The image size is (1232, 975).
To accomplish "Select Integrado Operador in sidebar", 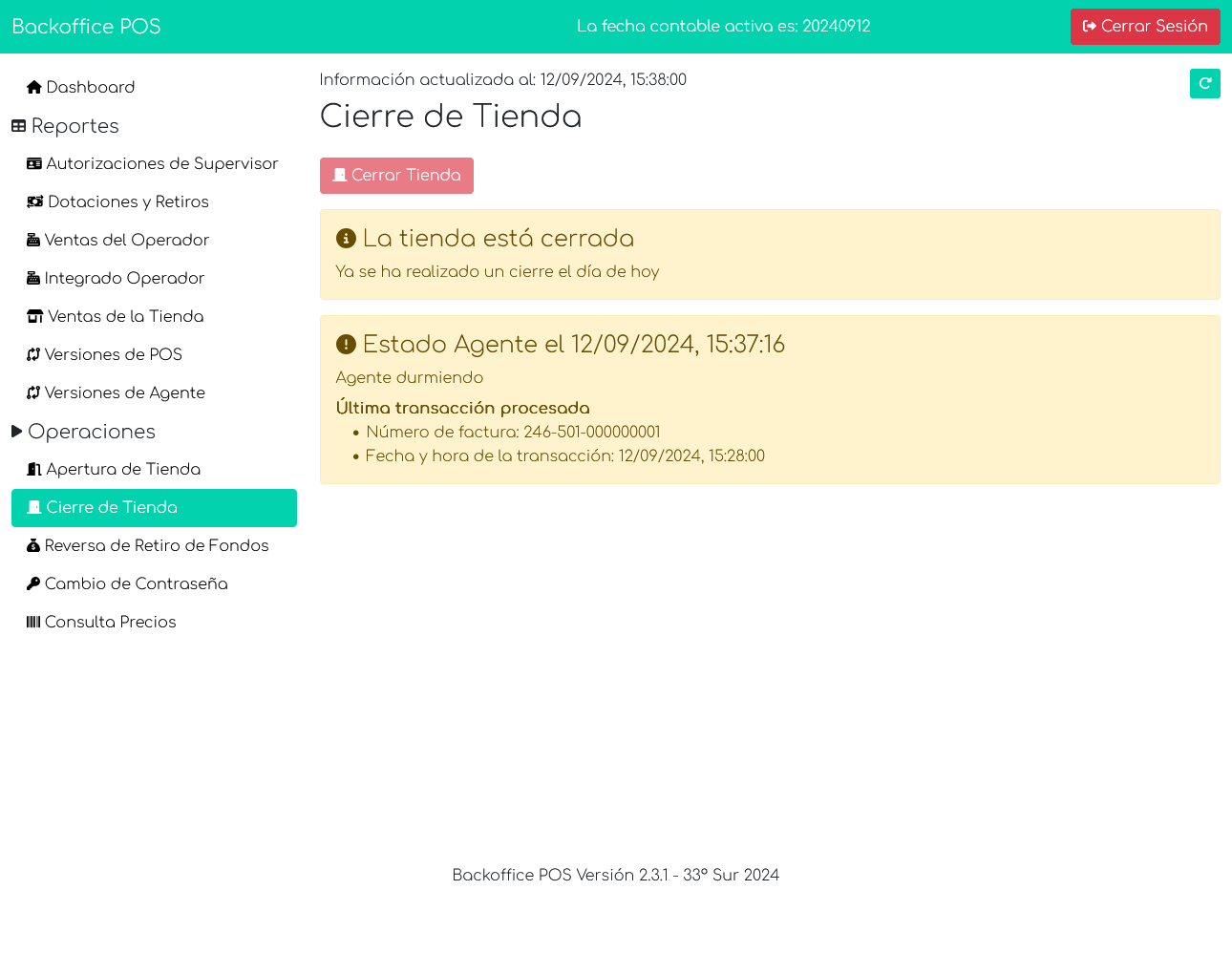I will click(154, 278).
